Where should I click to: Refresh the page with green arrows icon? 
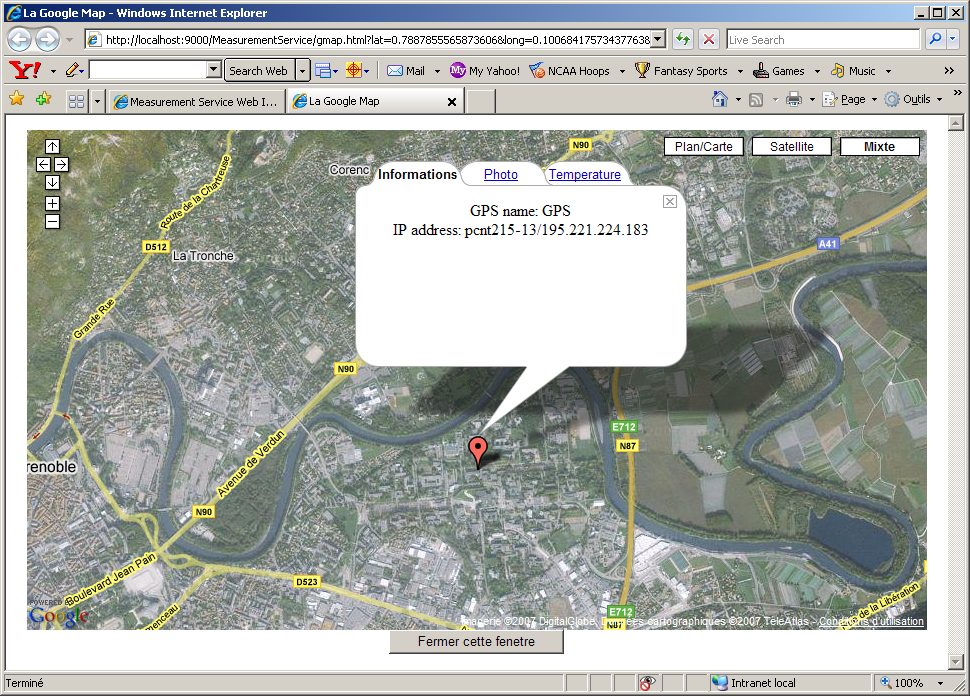(x=683, y=40)
